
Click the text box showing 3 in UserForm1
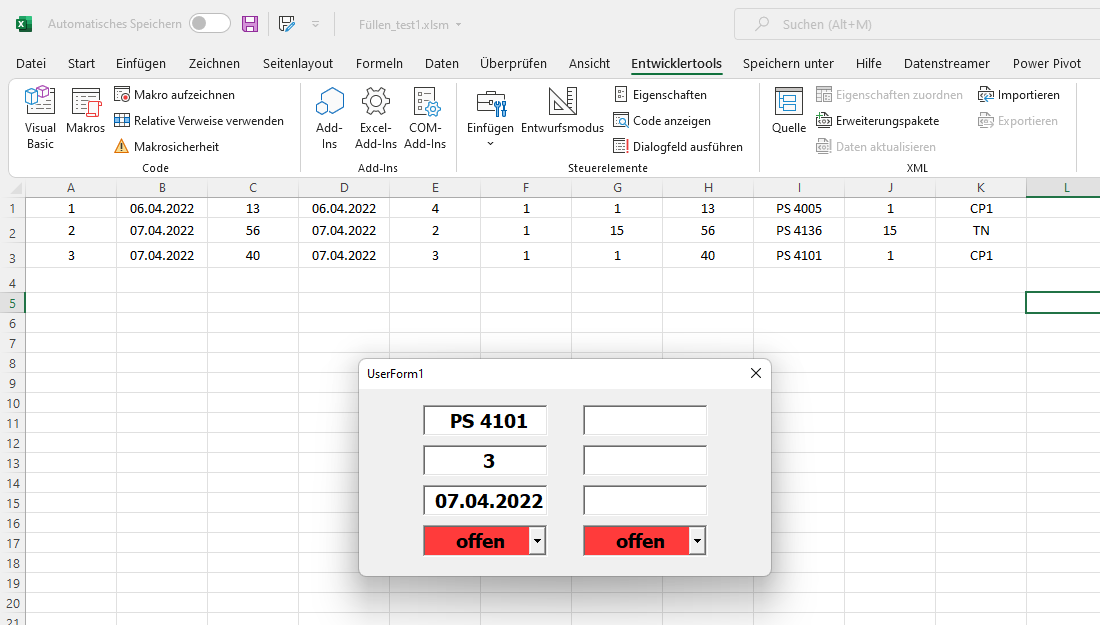(x=485, y=460)
